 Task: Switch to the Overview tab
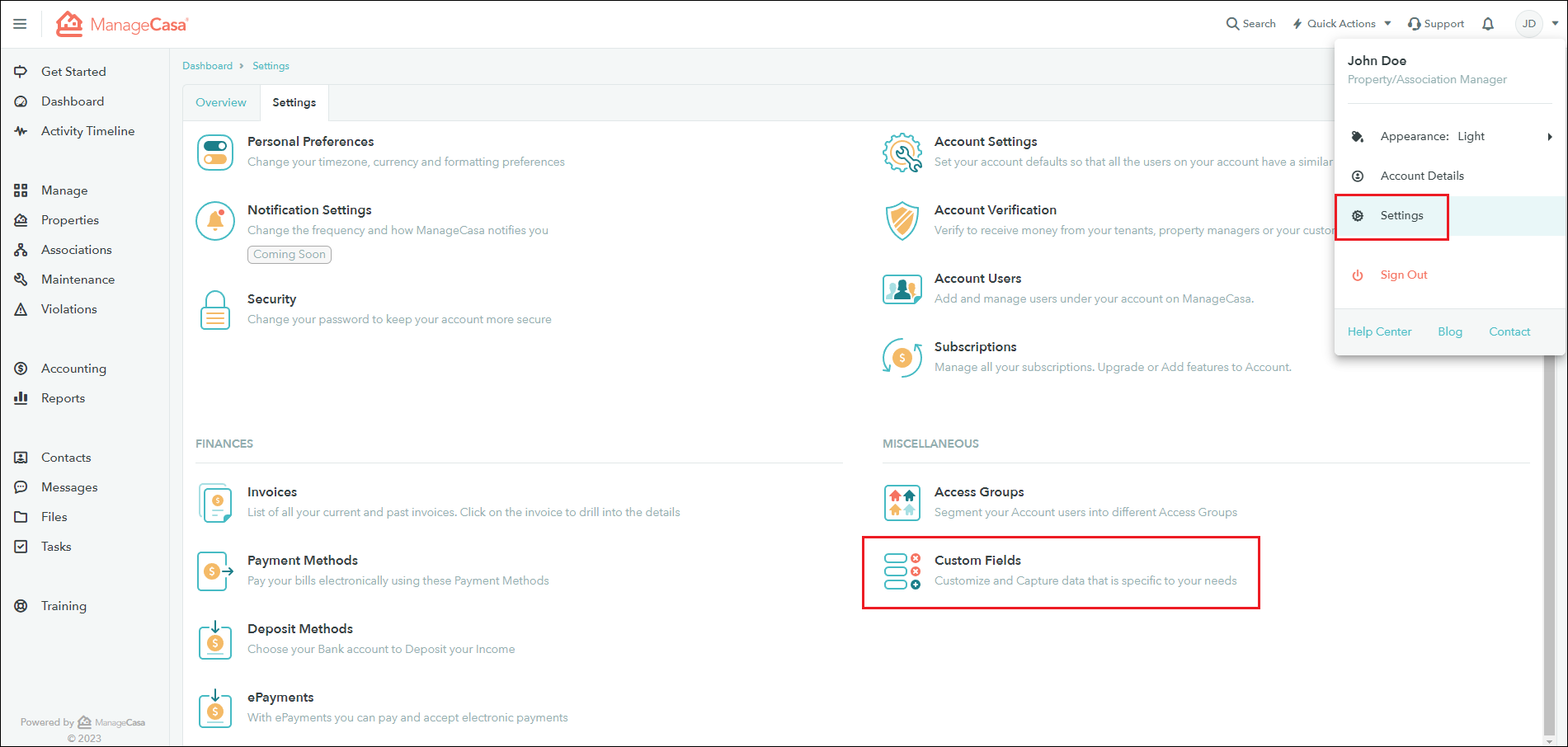(x=221, y=102)
